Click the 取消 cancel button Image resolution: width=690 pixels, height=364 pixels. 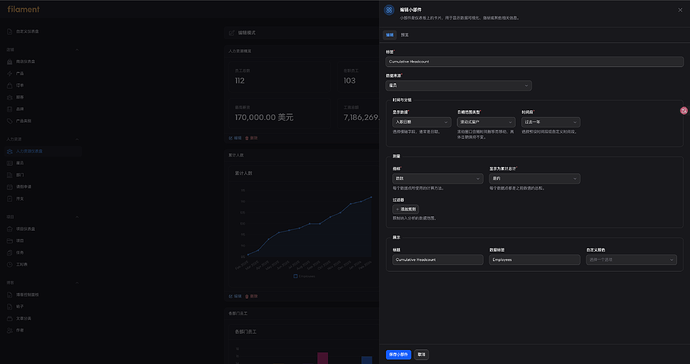pos(421,354)
